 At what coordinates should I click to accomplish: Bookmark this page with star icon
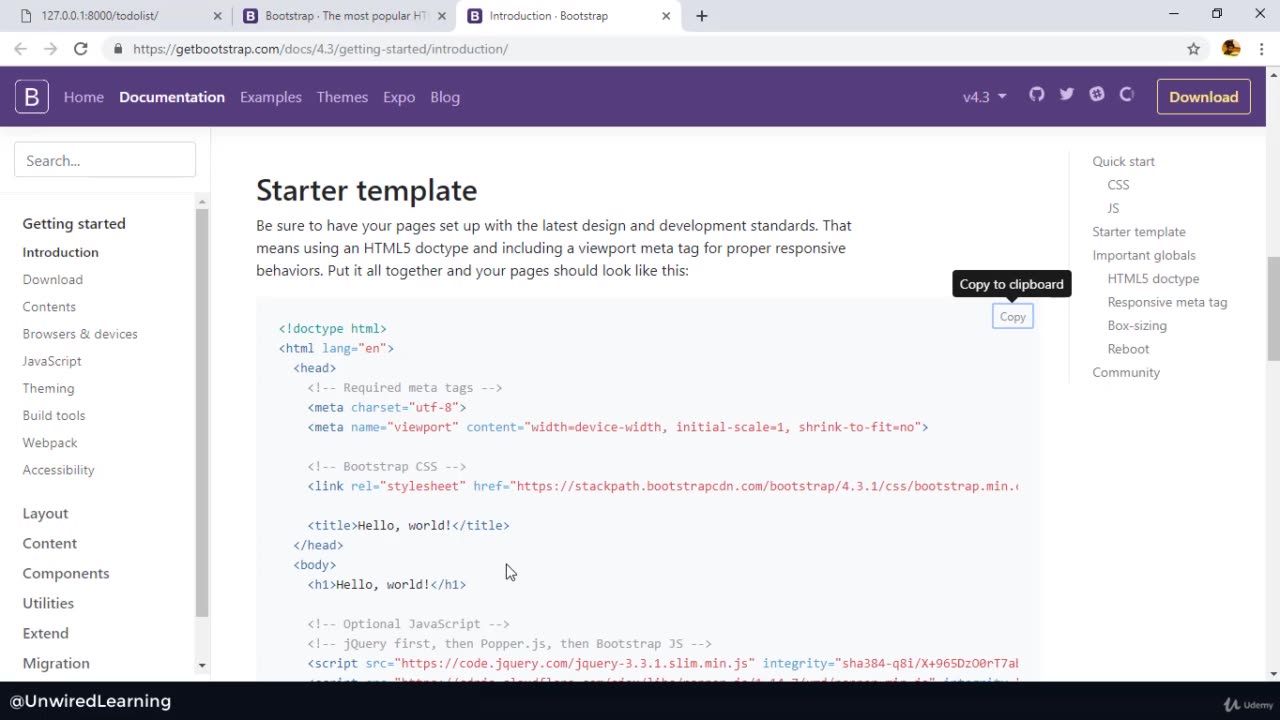click(x=1193, y=48)
